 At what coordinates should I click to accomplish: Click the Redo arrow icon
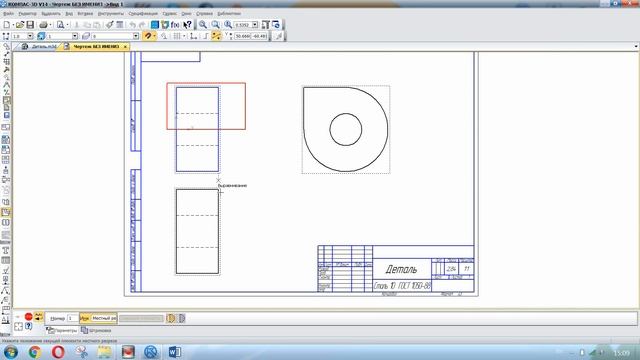(142, 25)
